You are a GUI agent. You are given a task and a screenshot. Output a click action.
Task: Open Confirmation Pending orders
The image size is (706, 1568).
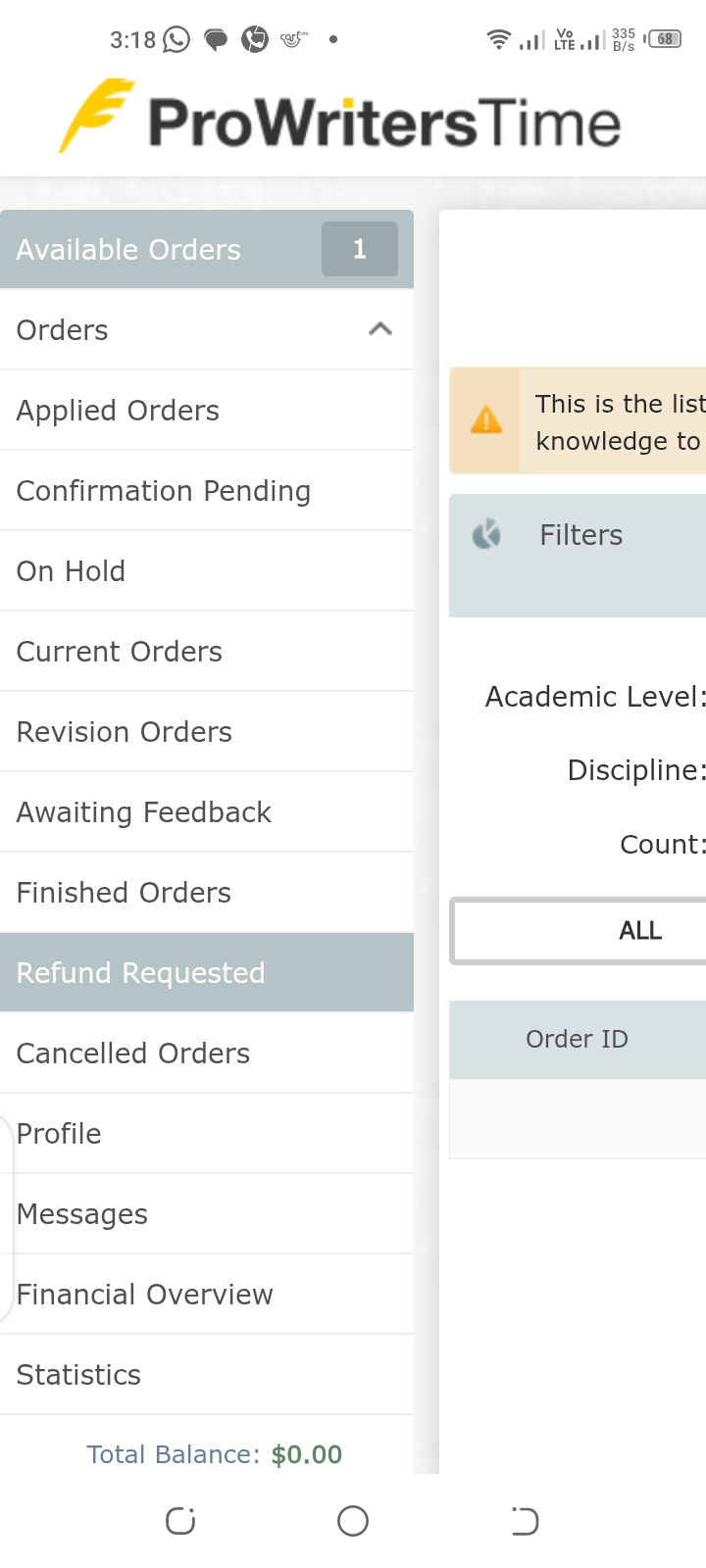[207, 490]
